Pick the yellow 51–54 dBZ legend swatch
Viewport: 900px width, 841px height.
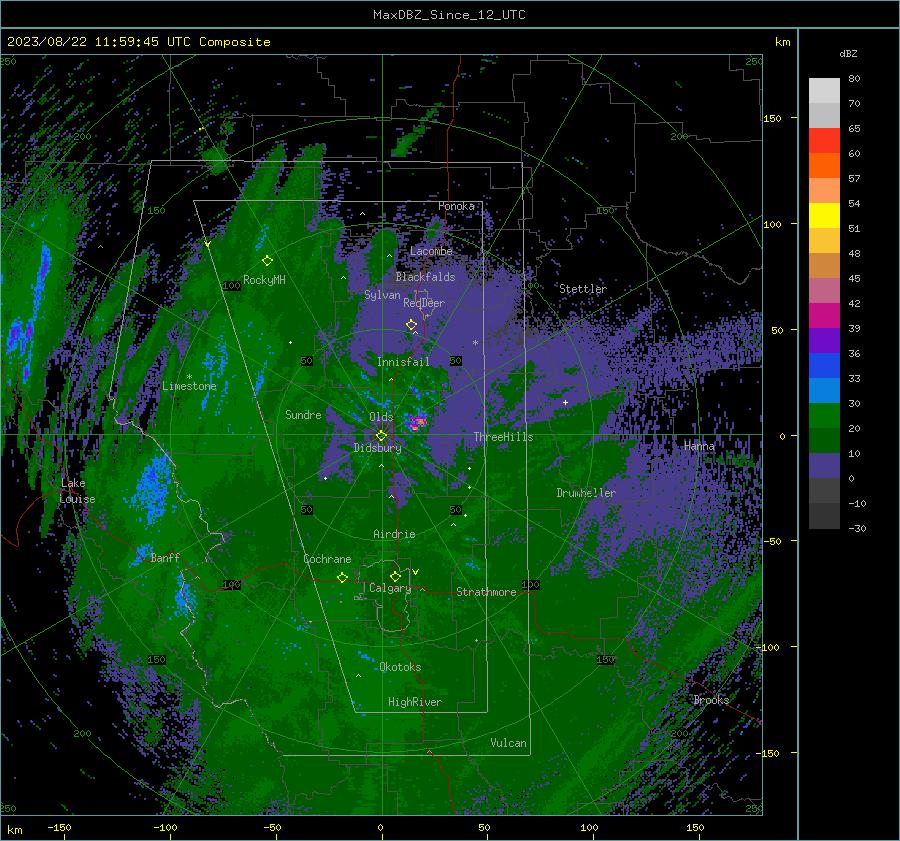point(824,216)
